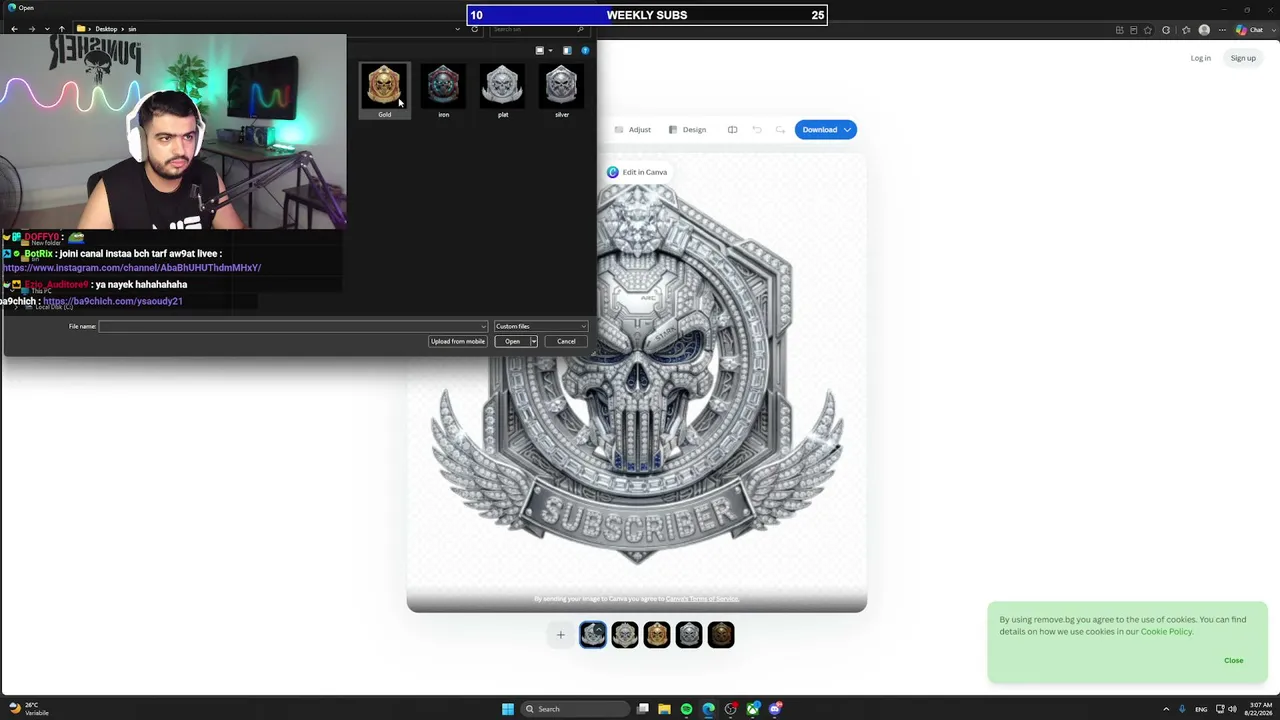
Task: Open the taskbar clock and date
Action: tap(1258, 709)
